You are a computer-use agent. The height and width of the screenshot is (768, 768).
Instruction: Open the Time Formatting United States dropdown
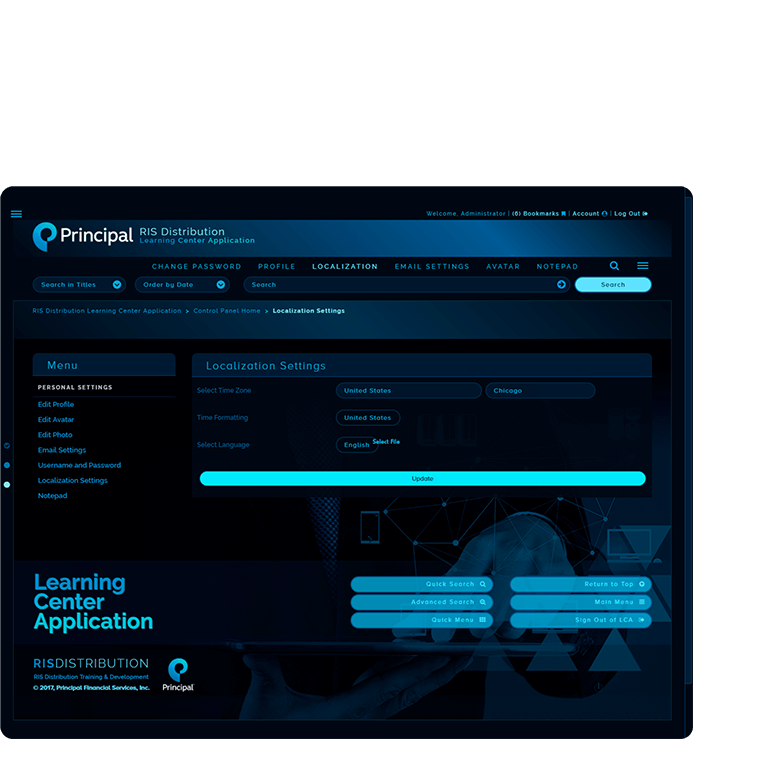pos(368,418)
